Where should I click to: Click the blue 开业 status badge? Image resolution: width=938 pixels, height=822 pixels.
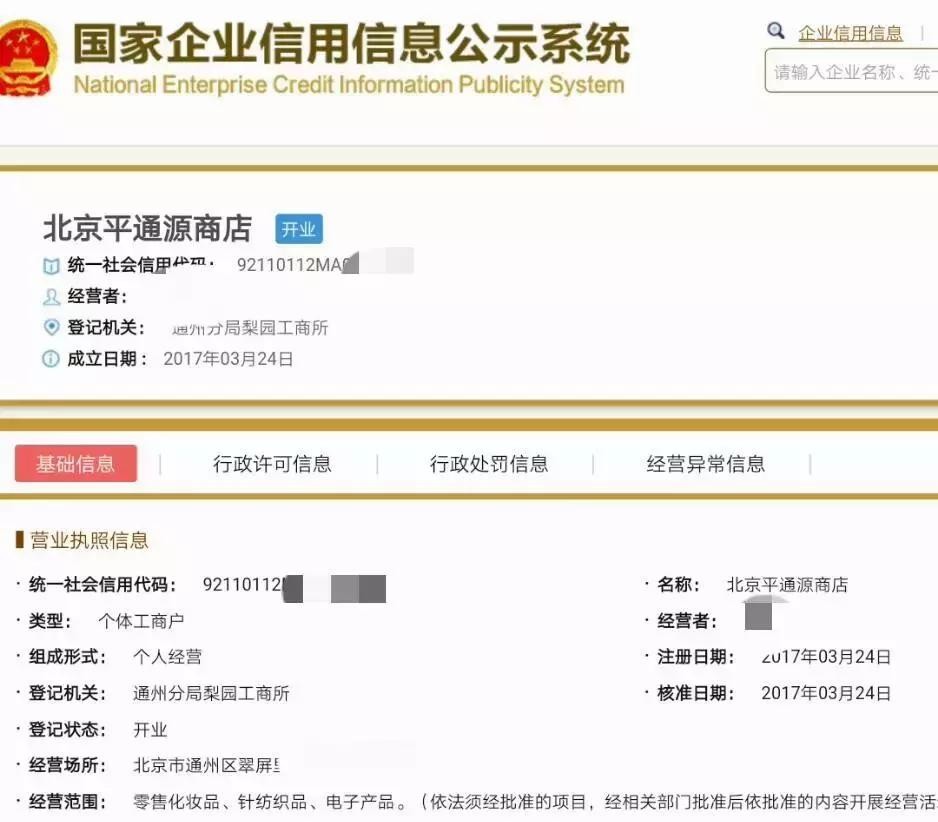point(299,229)
